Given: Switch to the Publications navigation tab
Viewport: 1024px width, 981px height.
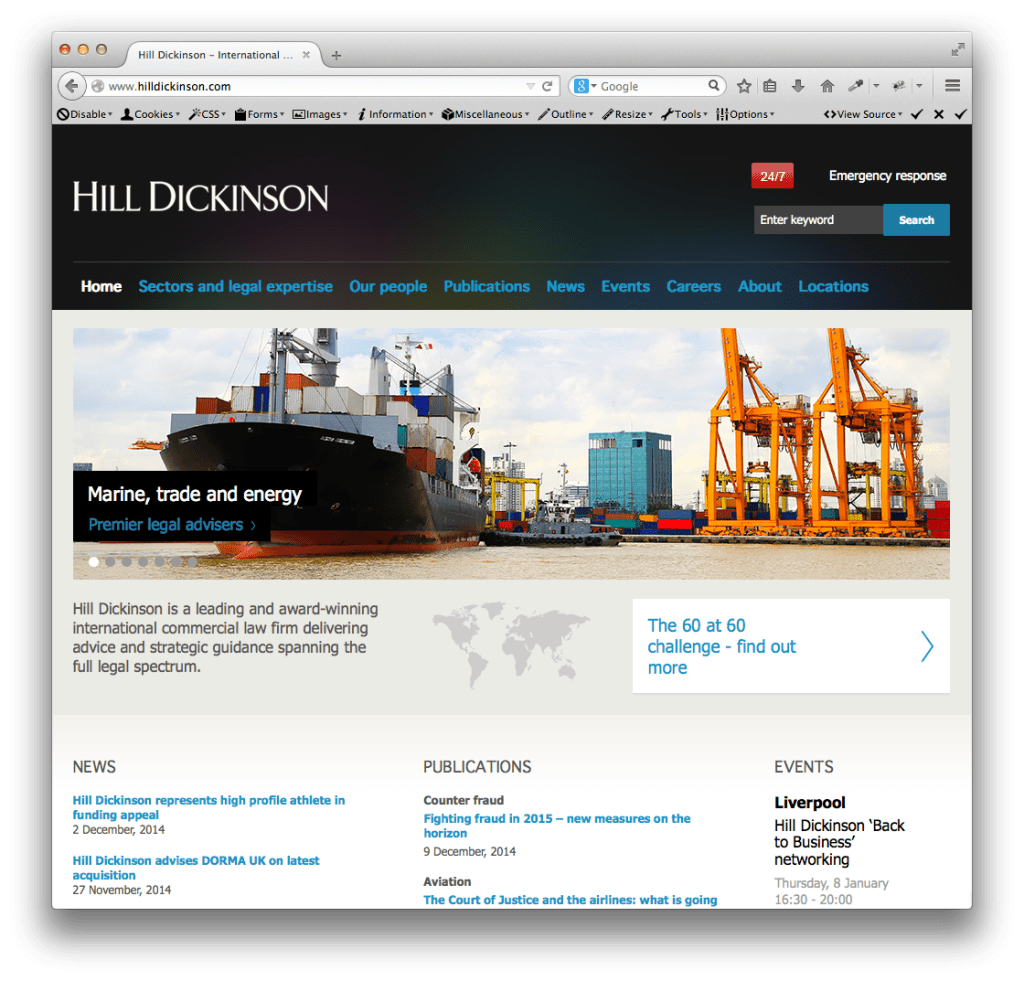Looking at the screenshot, I should tap(487, 287).
